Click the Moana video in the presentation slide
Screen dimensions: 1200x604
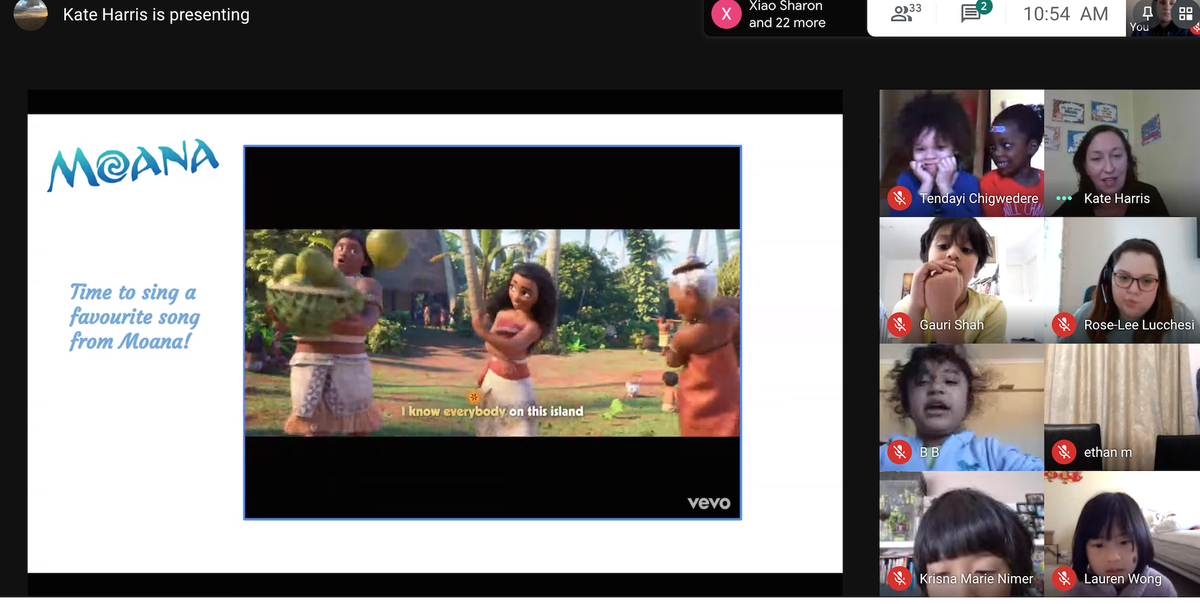(492, 332)
